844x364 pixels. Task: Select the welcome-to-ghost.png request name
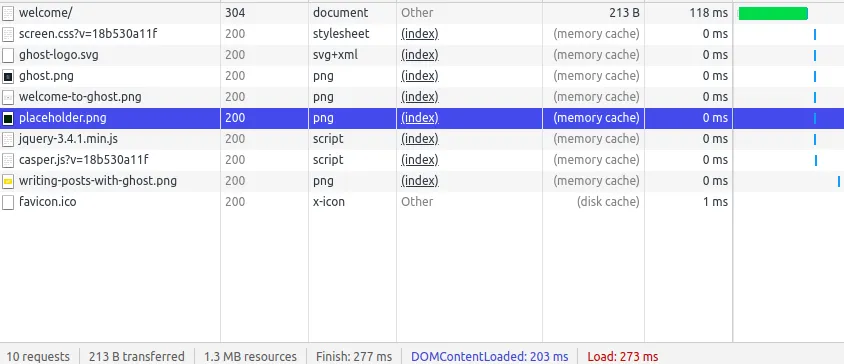pyautogui.click(x=80, y=97)
